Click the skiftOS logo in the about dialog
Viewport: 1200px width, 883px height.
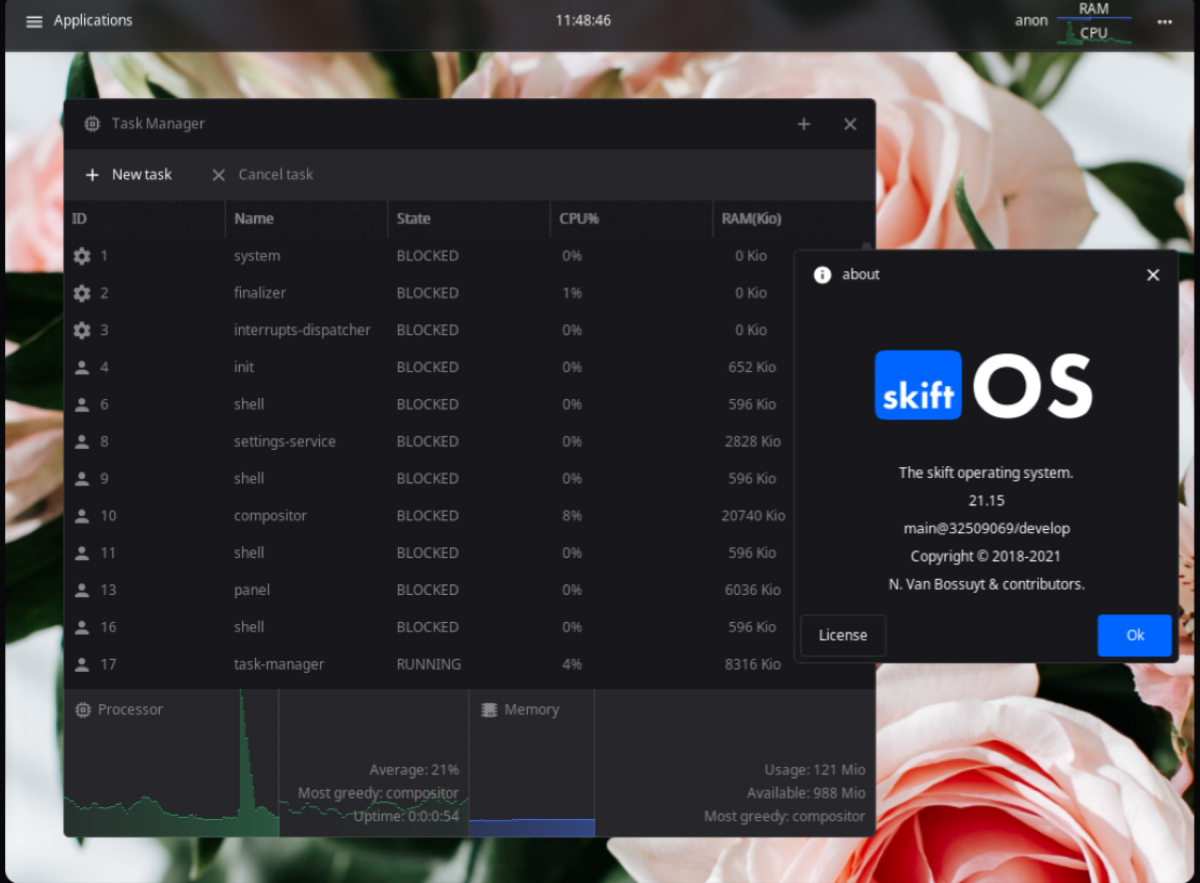[984, 384]
